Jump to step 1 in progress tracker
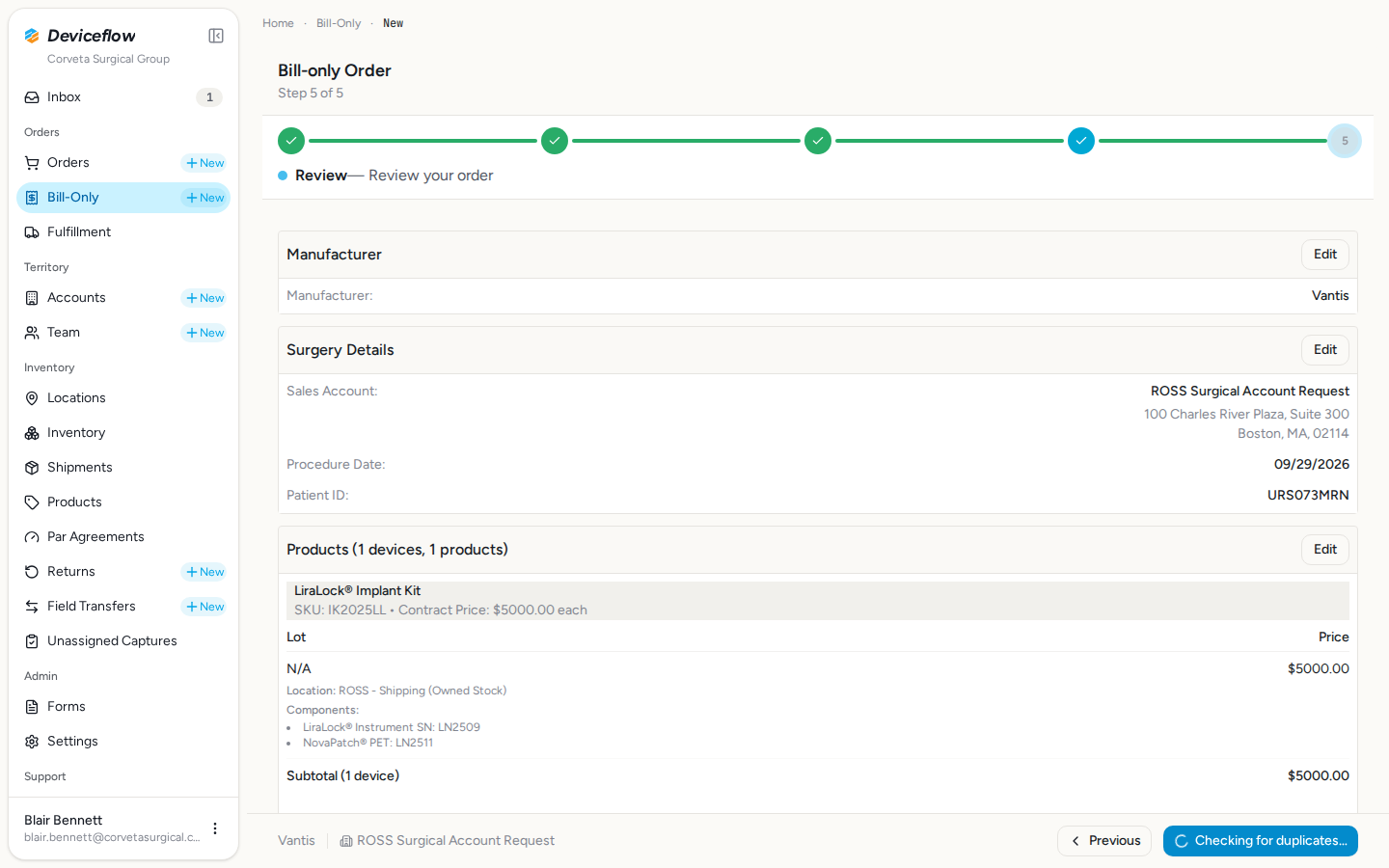The height and width of the screenshot is (868, 1389). [291, 141]
